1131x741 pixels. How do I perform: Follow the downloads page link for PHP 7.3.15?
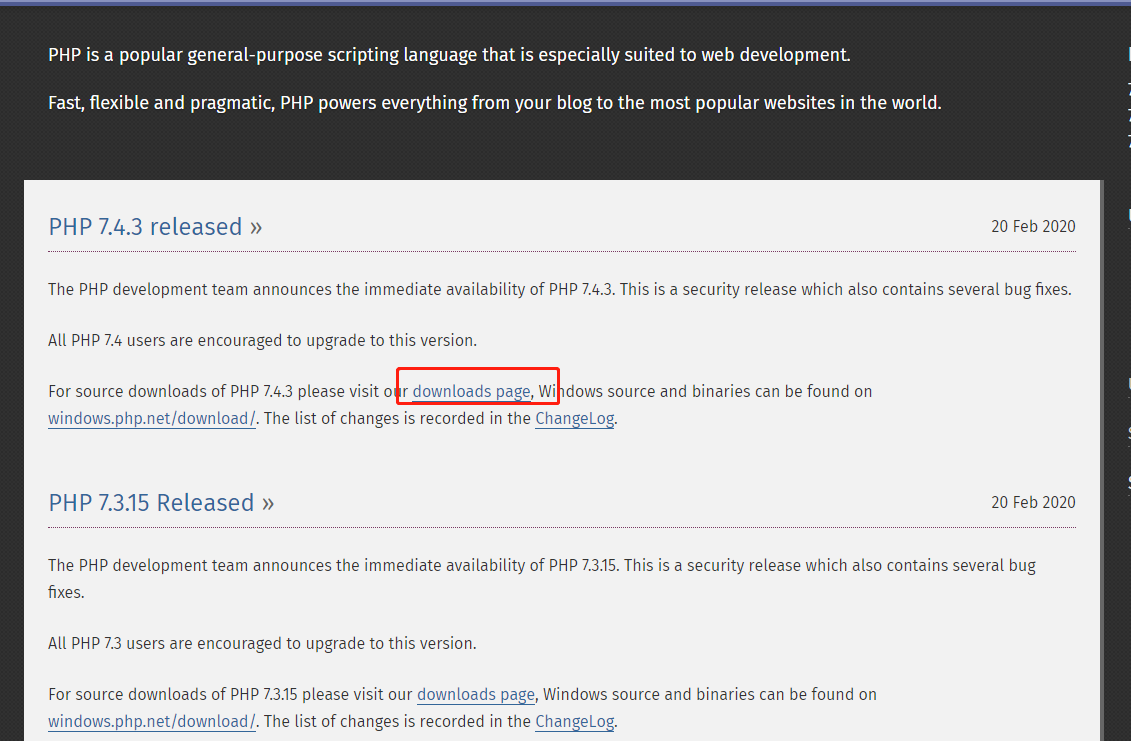476,694
